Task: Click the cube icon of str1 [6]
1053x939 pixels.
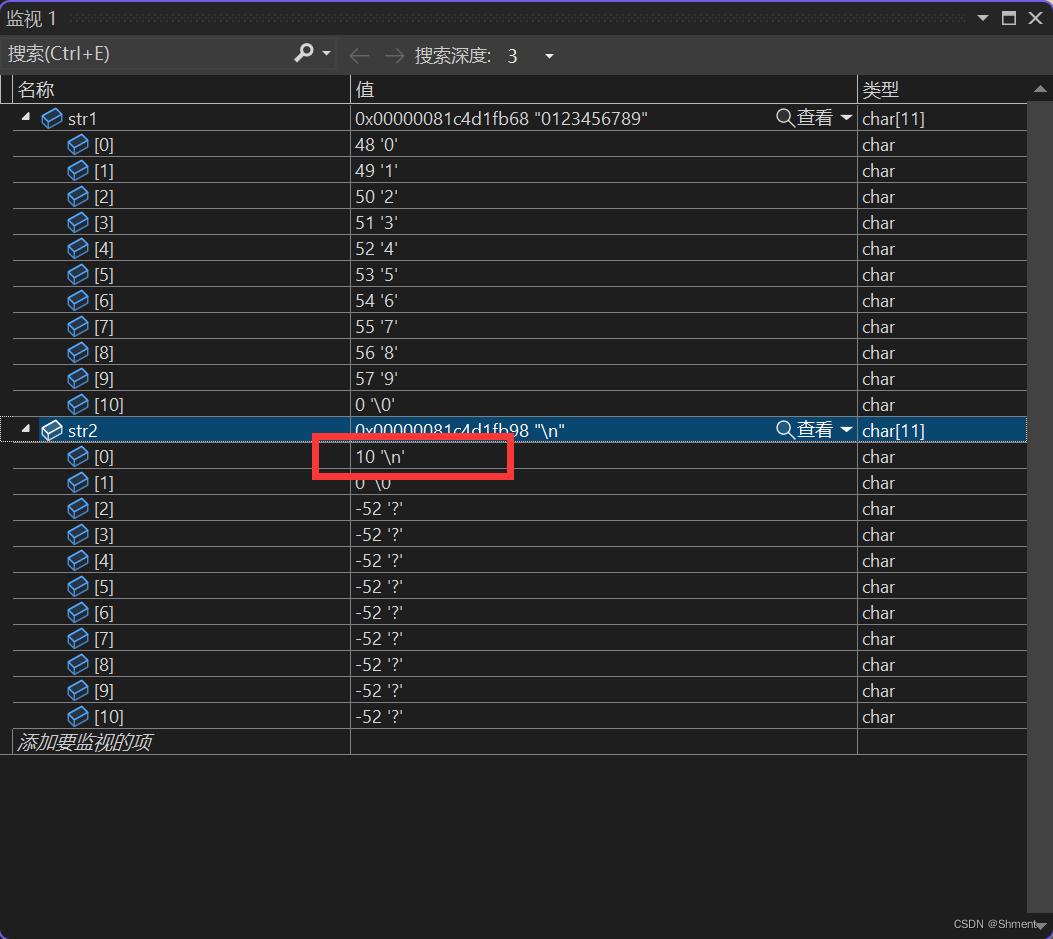Action: click(x=78, y=301)
